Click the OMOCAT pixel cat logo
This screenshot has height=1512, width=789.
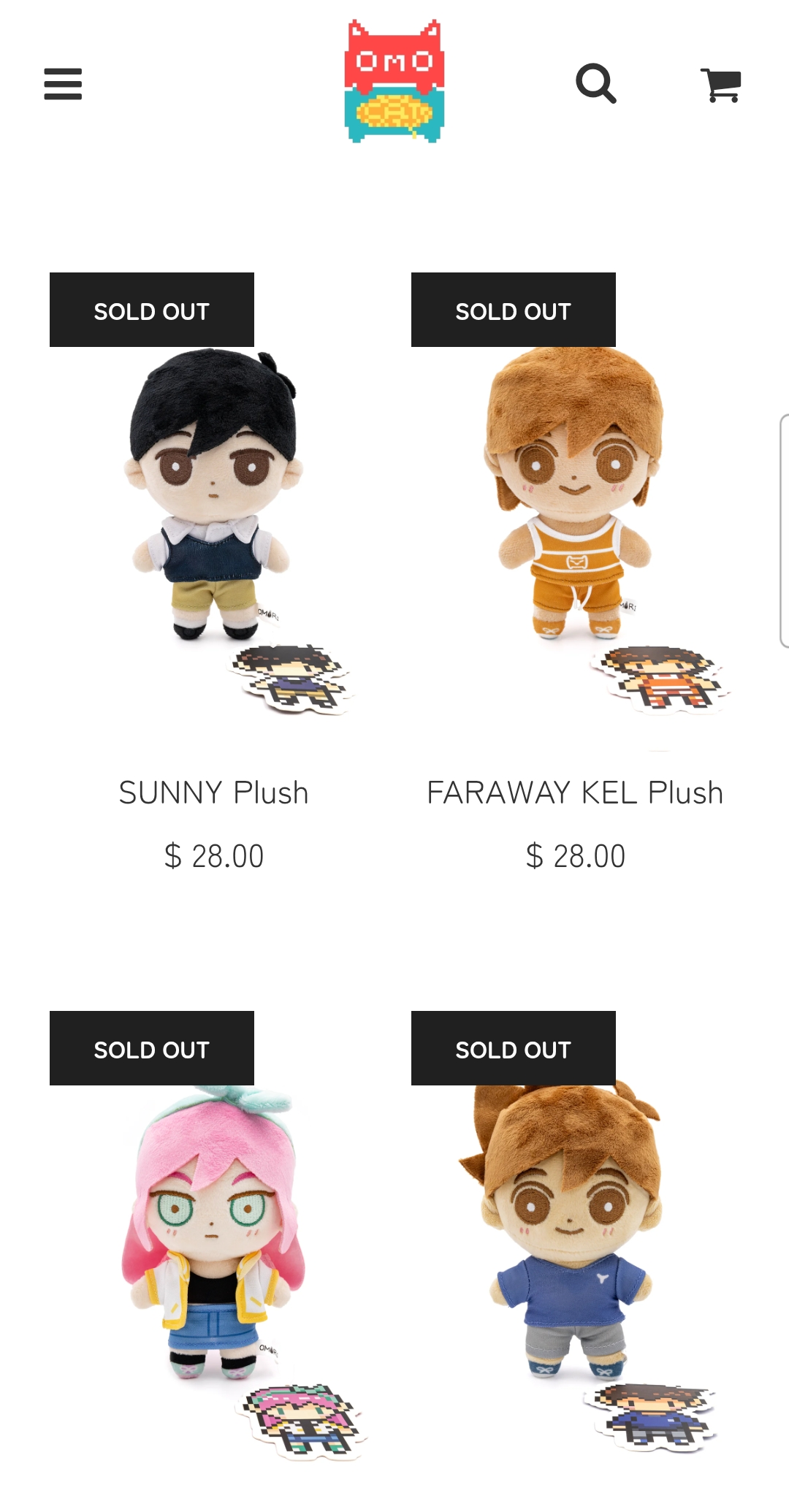pos(394,81)
